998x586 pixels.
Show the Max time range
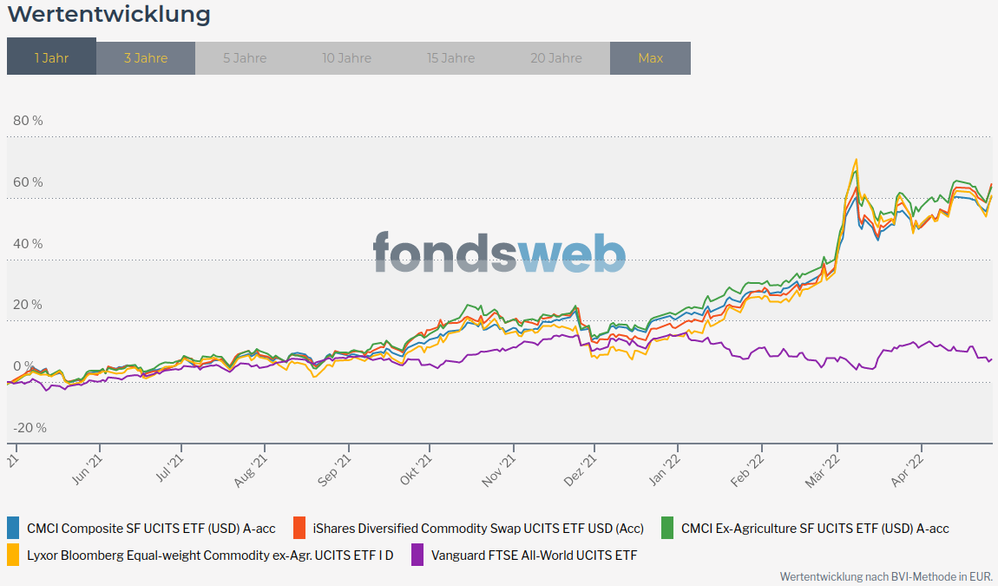650,58
